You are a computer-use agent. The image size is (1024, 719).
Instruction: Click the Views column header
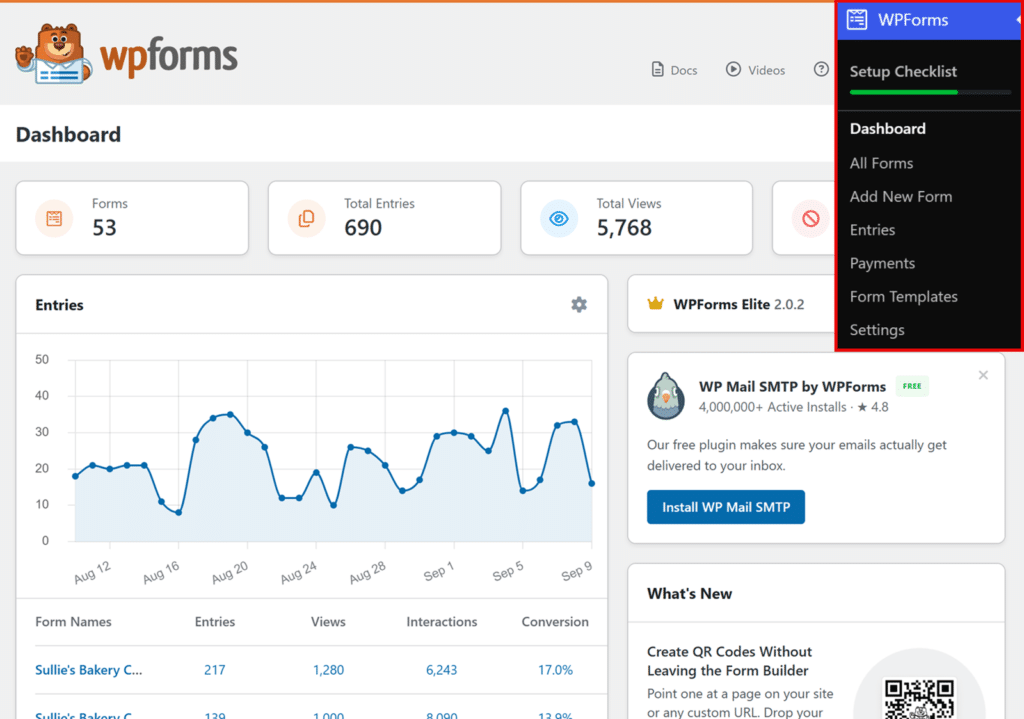click(x=328, y=622)
